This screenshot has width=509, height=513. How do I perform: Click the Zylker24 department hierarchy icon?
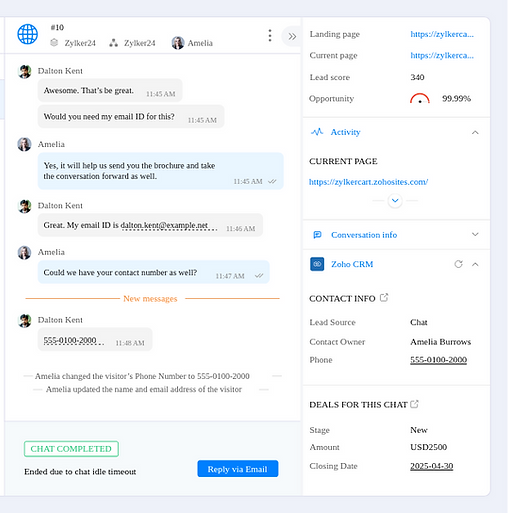113,43
